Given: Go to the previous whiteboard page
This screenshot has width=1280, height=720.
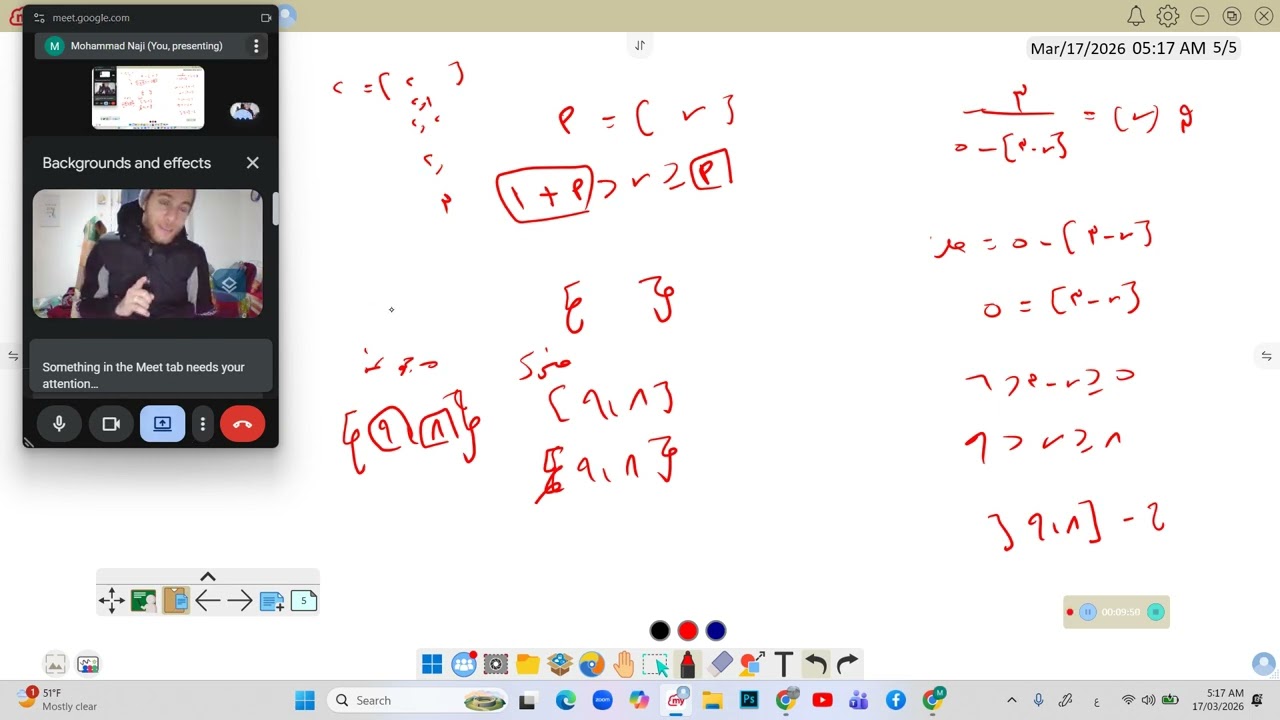Looking at the screenshot, I should 208,600.
